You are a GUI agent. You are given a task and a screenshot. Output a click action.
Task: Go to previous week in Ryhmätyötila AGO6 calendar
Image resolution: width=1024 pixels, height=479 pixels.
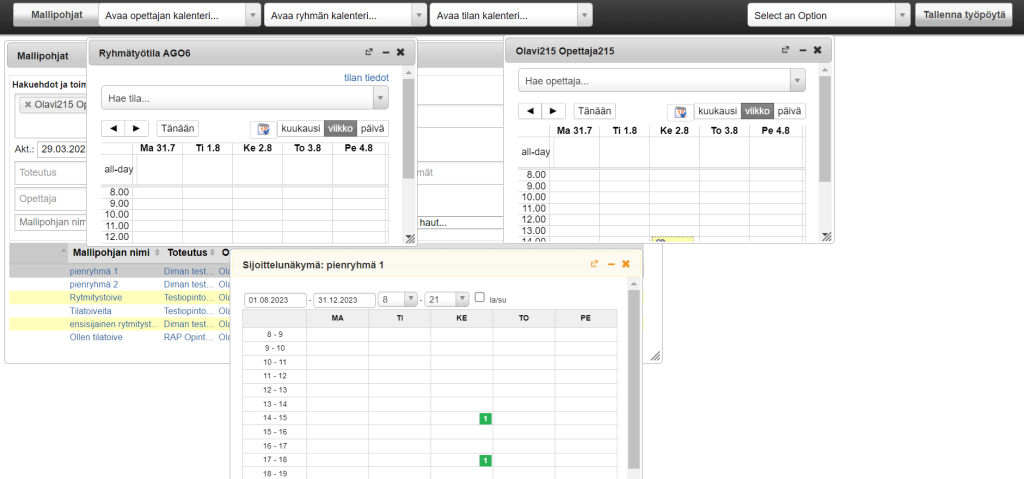coord(114,129)
